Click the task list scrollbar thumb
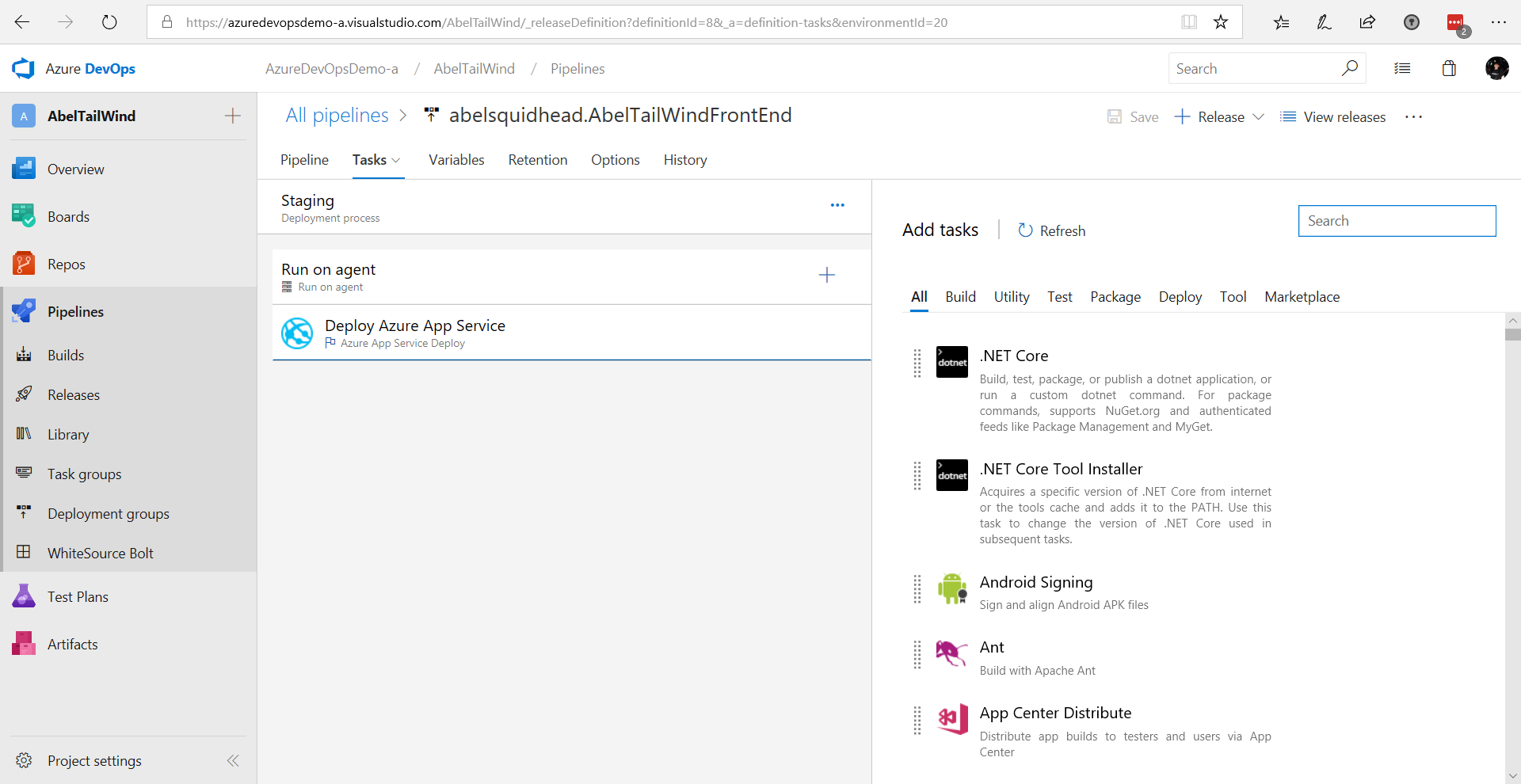 1512,334
